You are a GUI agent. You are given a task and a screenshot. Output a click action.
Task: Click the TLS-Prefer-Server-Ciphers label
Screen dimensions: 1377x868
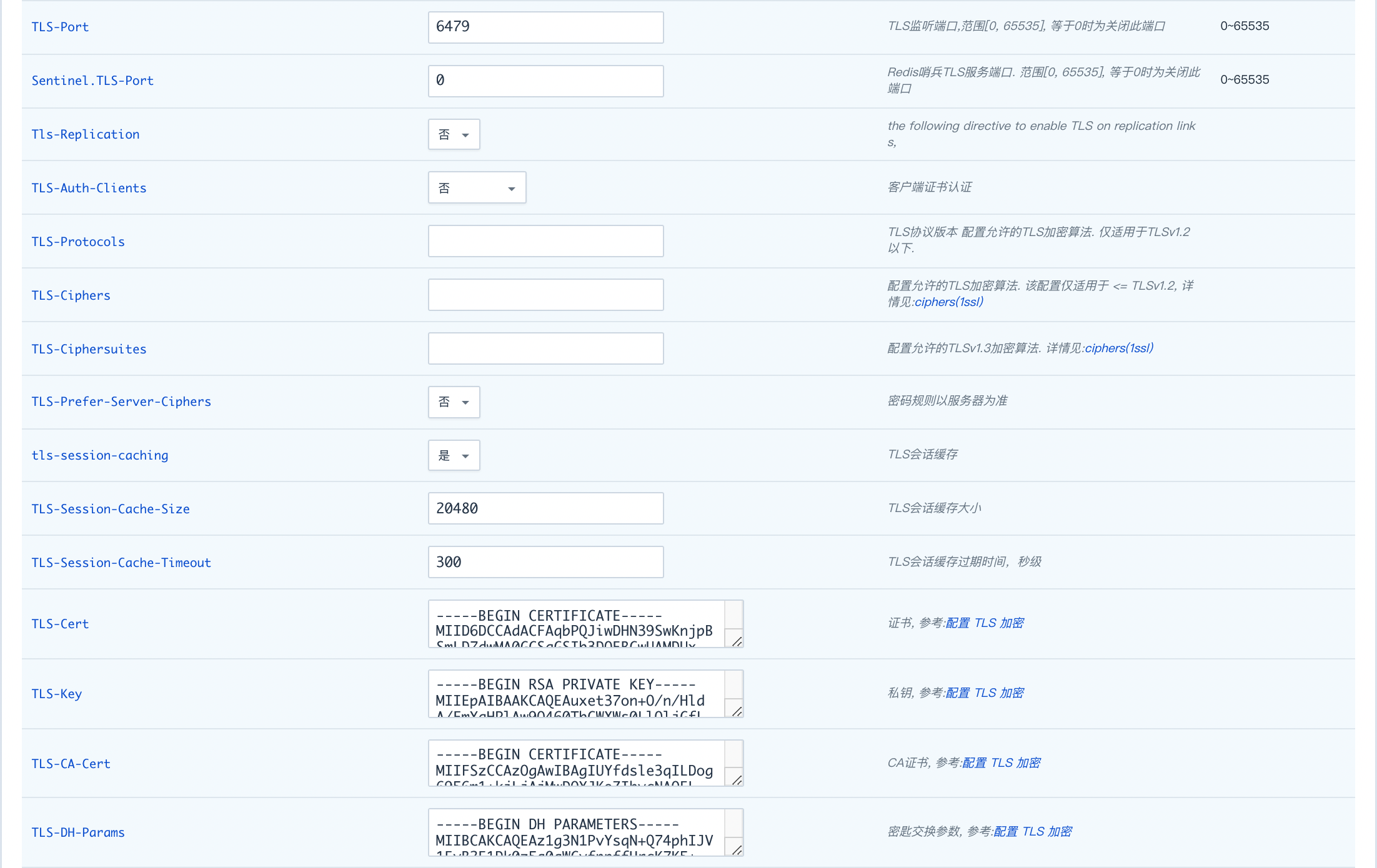[x=121, y=402]
